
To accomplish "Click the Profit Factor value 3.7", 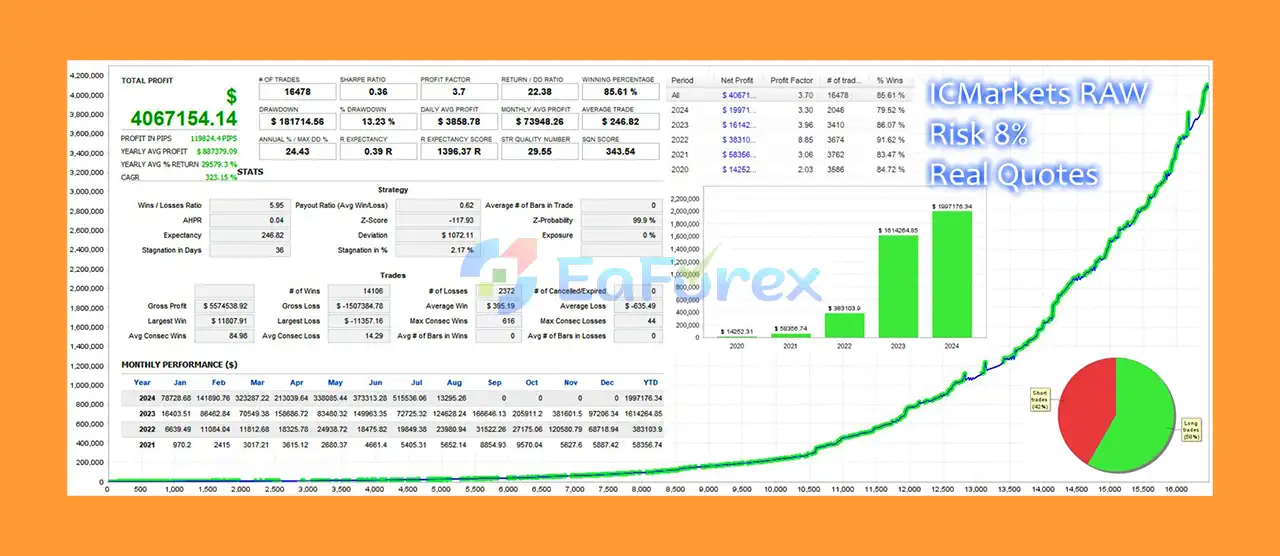I will tap(457, 92).
